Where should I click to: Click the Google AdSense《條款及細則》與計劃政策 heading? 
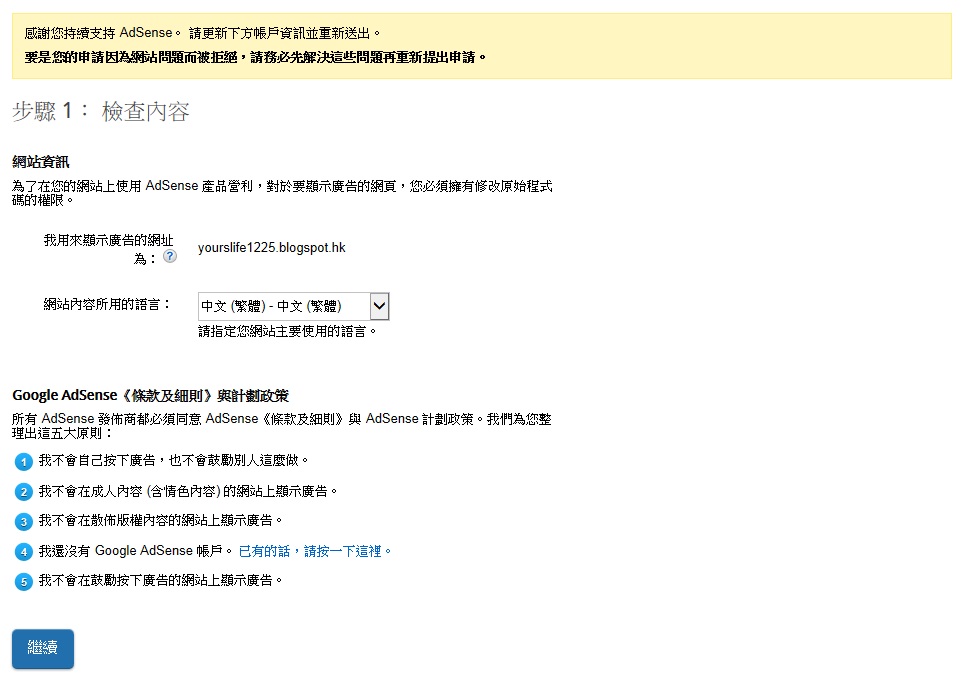[151, 395]
